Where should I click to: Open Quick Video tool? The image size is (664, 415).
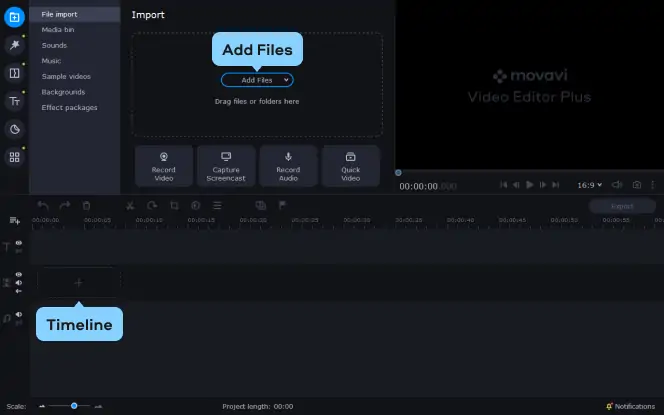[x=351, y=166]
